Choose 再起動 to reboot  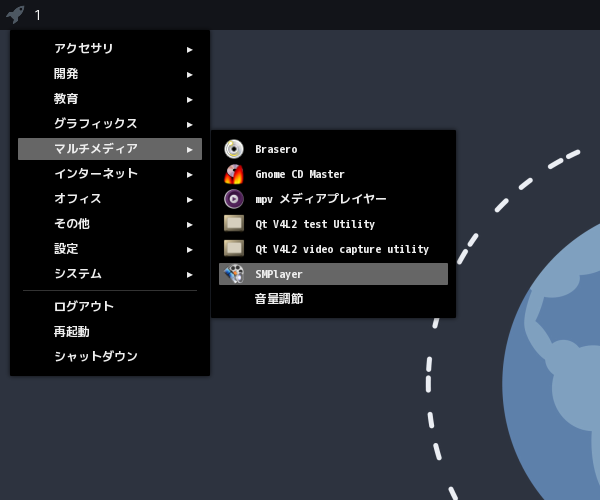110,331
